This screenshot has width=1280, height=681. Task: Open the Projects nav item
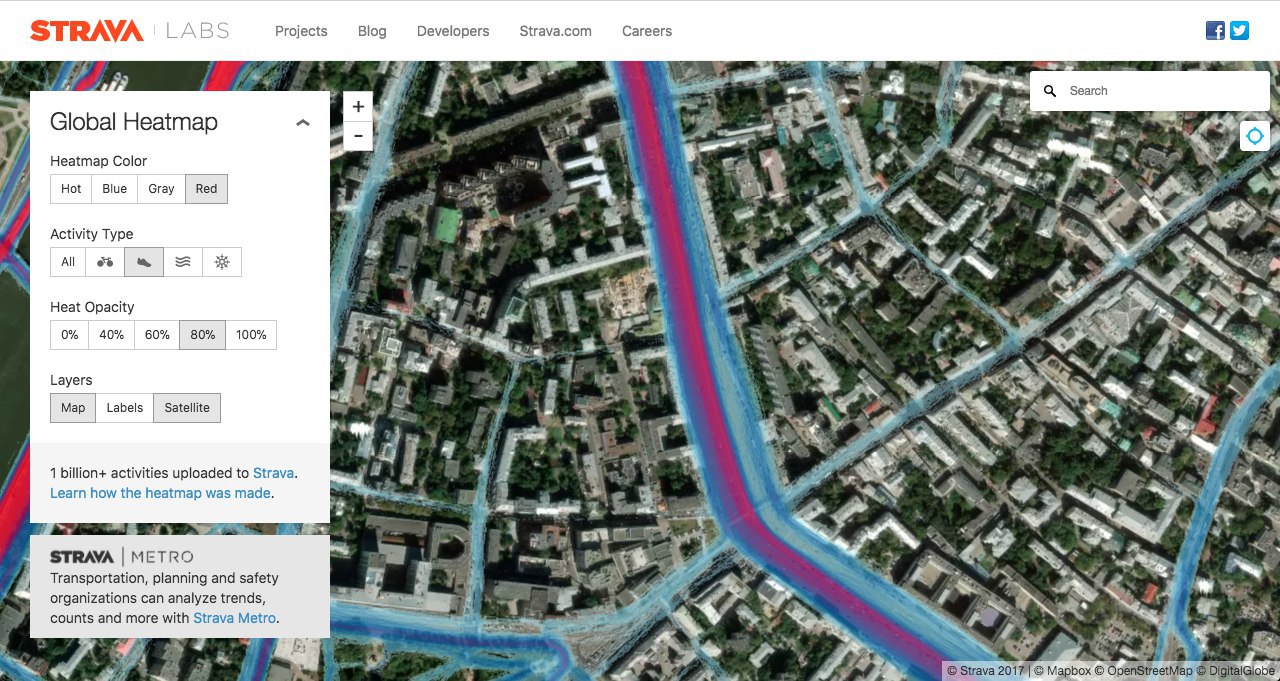[x=301, y=31]
